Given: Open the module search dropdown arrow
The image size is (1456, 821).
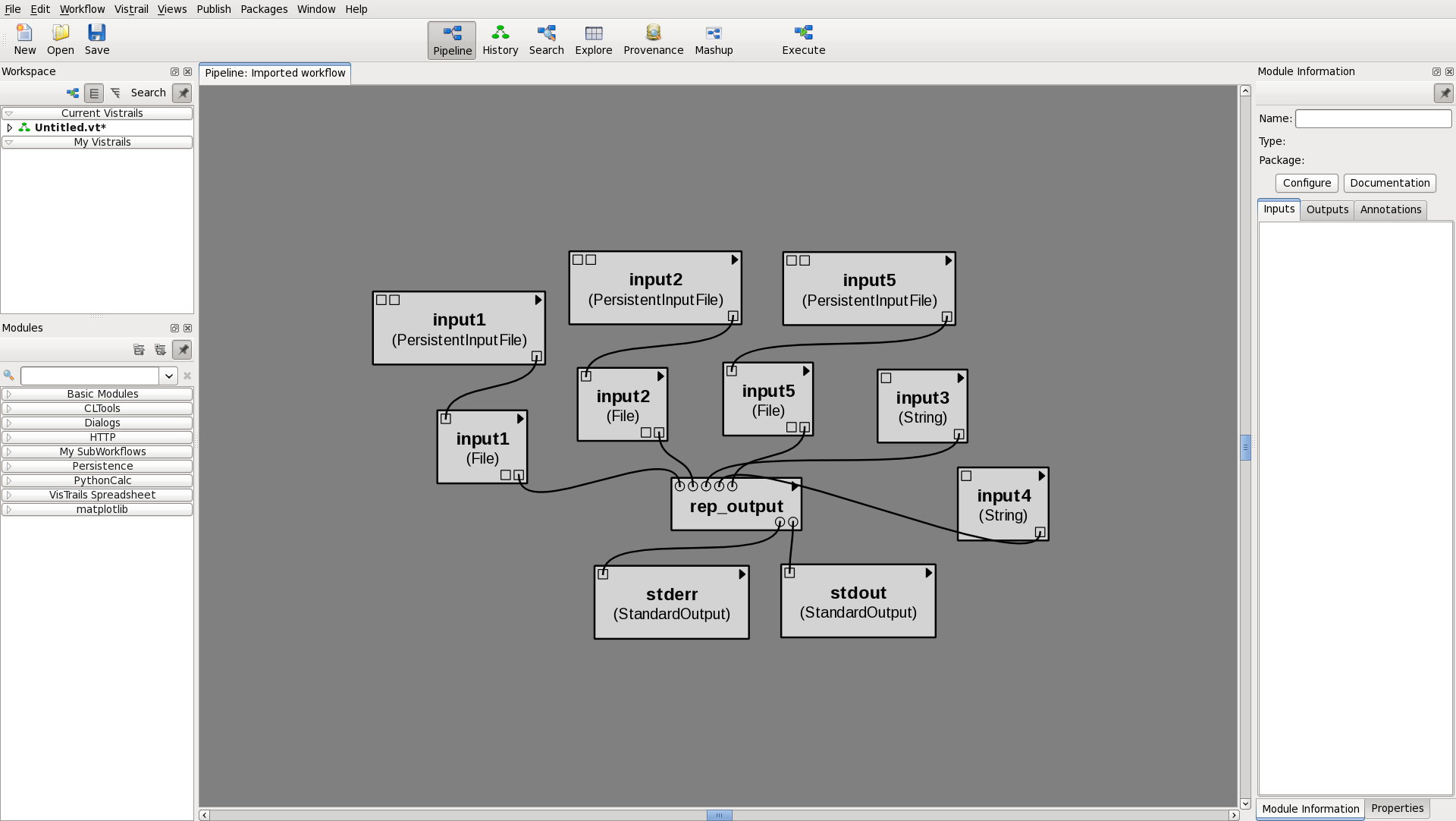Looking at the screenshot, I should 168,376.
